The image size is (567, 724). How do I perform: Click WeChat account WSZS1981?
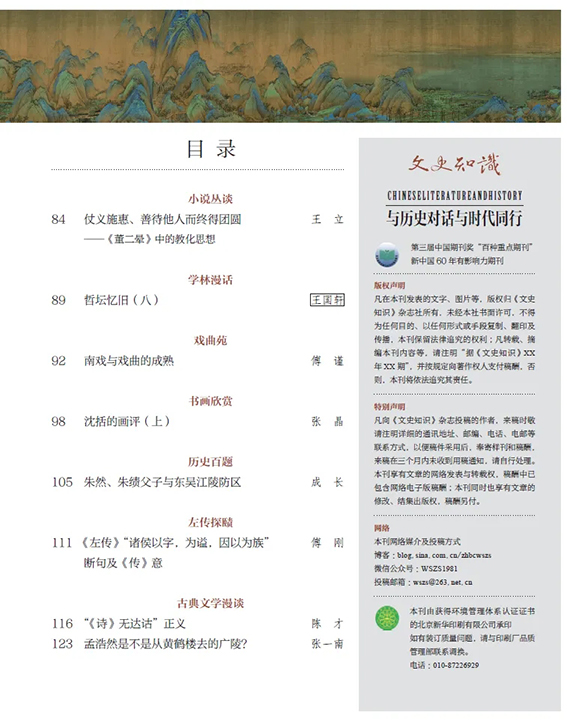click(439, 568)
